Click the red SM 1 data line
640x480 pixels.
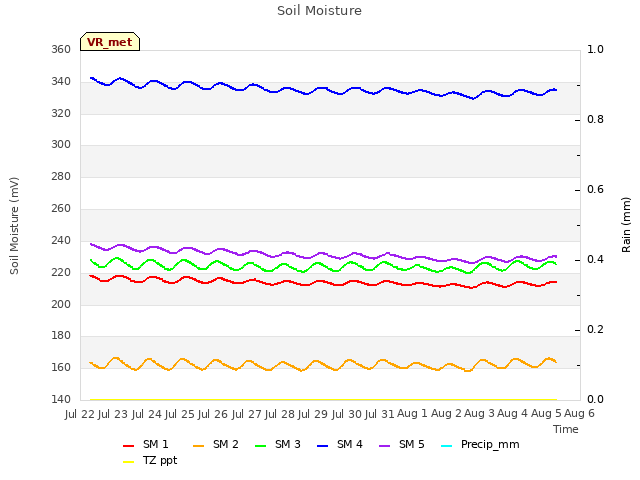click(322, 281)
